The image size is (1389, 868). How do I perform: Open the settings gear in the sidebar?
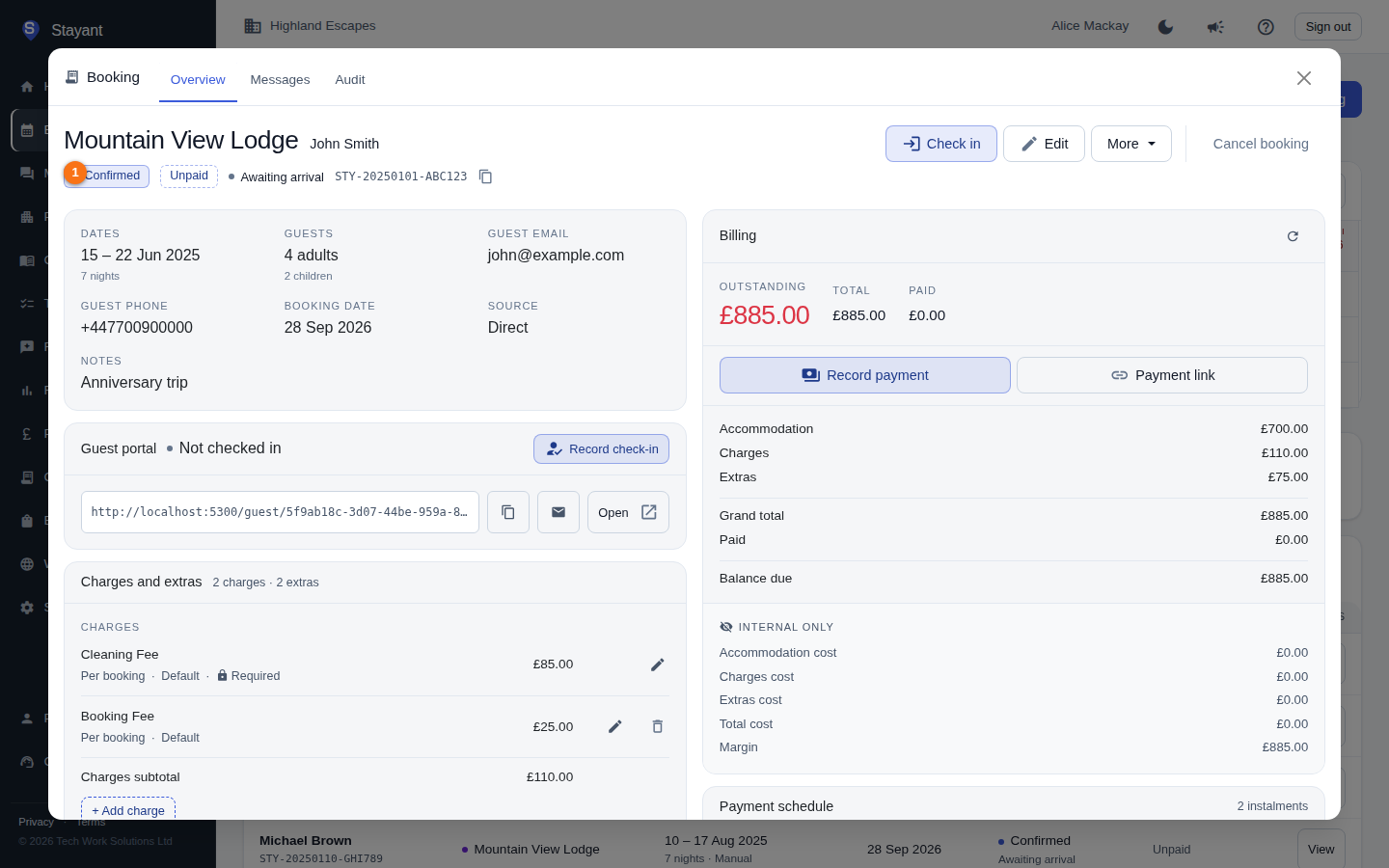[27, 608]
